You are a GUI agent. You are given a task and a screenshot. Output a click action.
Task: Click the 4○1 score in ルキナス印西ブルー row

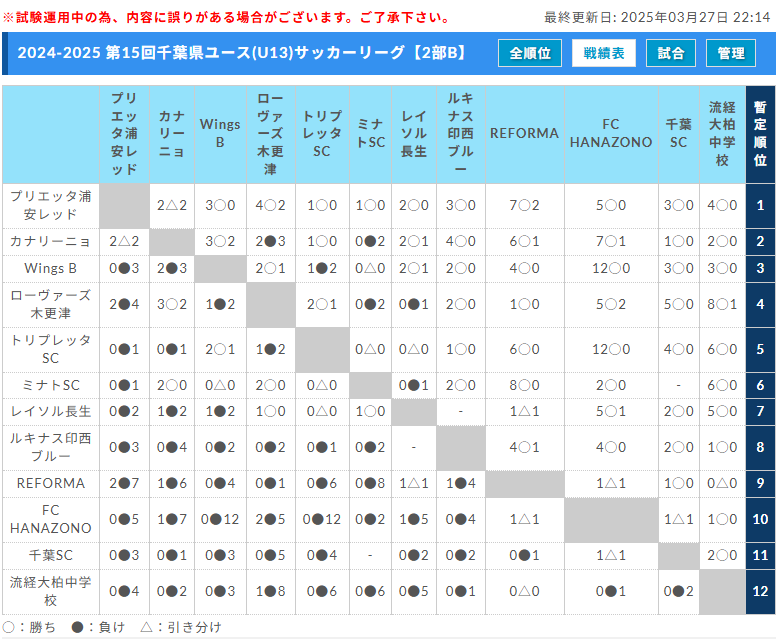(x=524, y=447)
